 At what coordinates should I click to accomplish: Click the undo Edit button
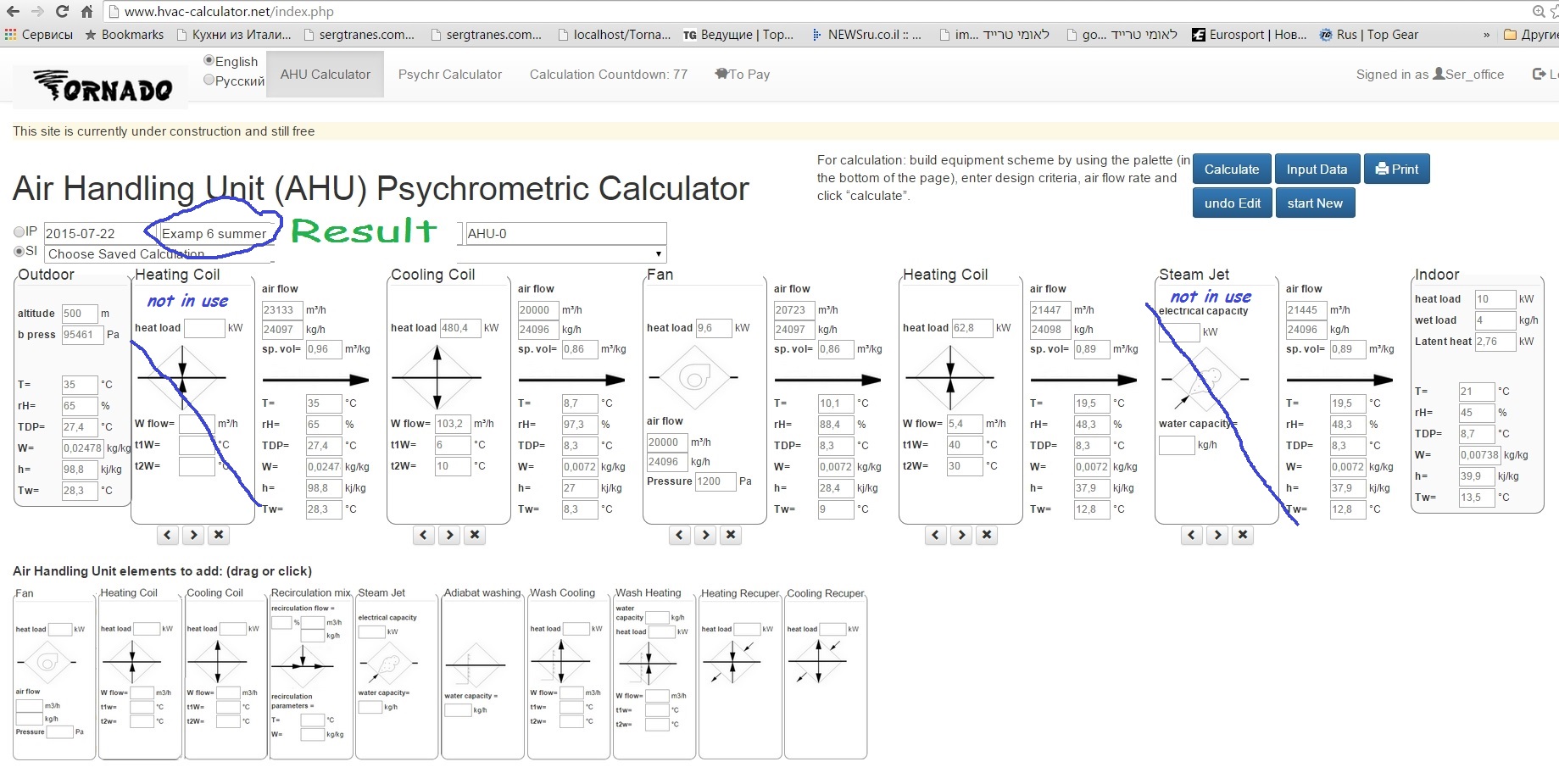click(x=1233, y=203)
